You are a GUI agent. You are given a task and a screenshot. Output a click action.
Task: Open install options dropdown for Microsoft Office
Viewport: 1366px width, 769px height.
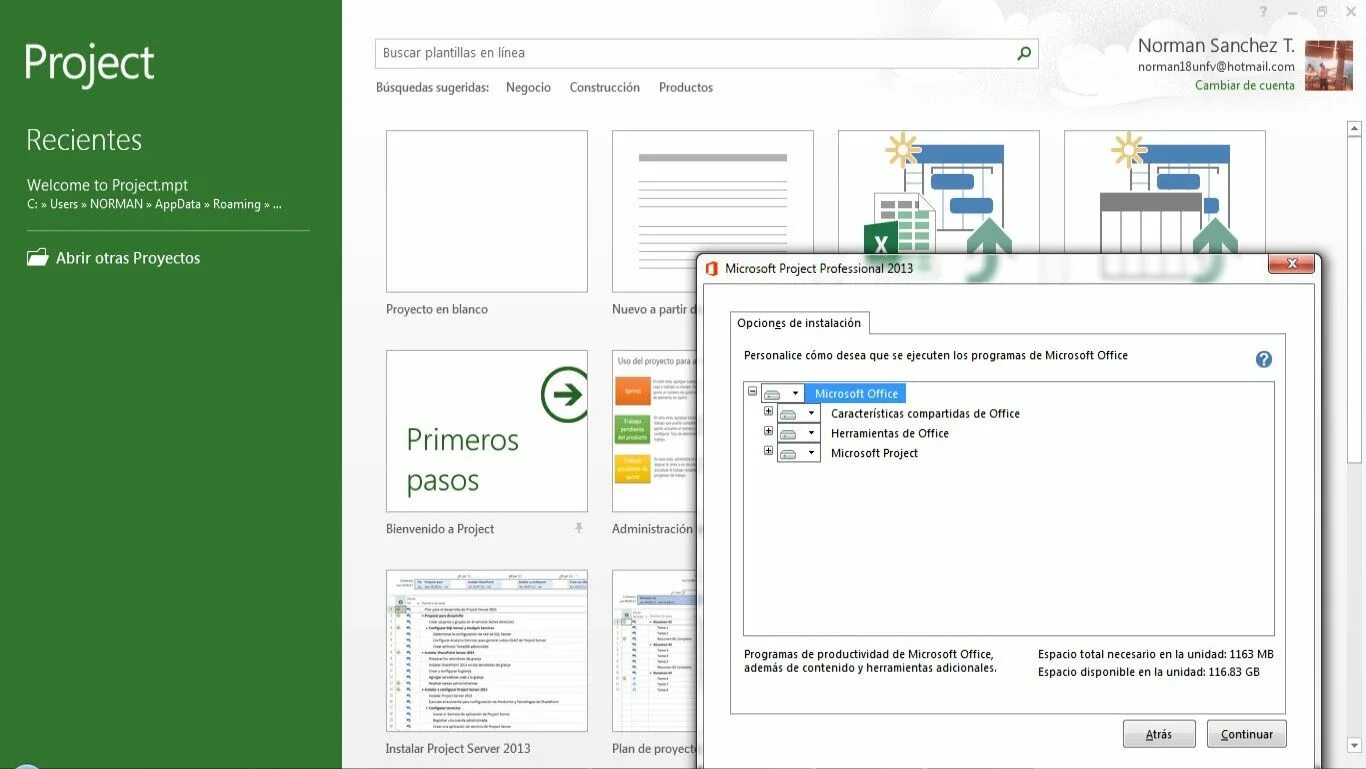pos(782,393)
